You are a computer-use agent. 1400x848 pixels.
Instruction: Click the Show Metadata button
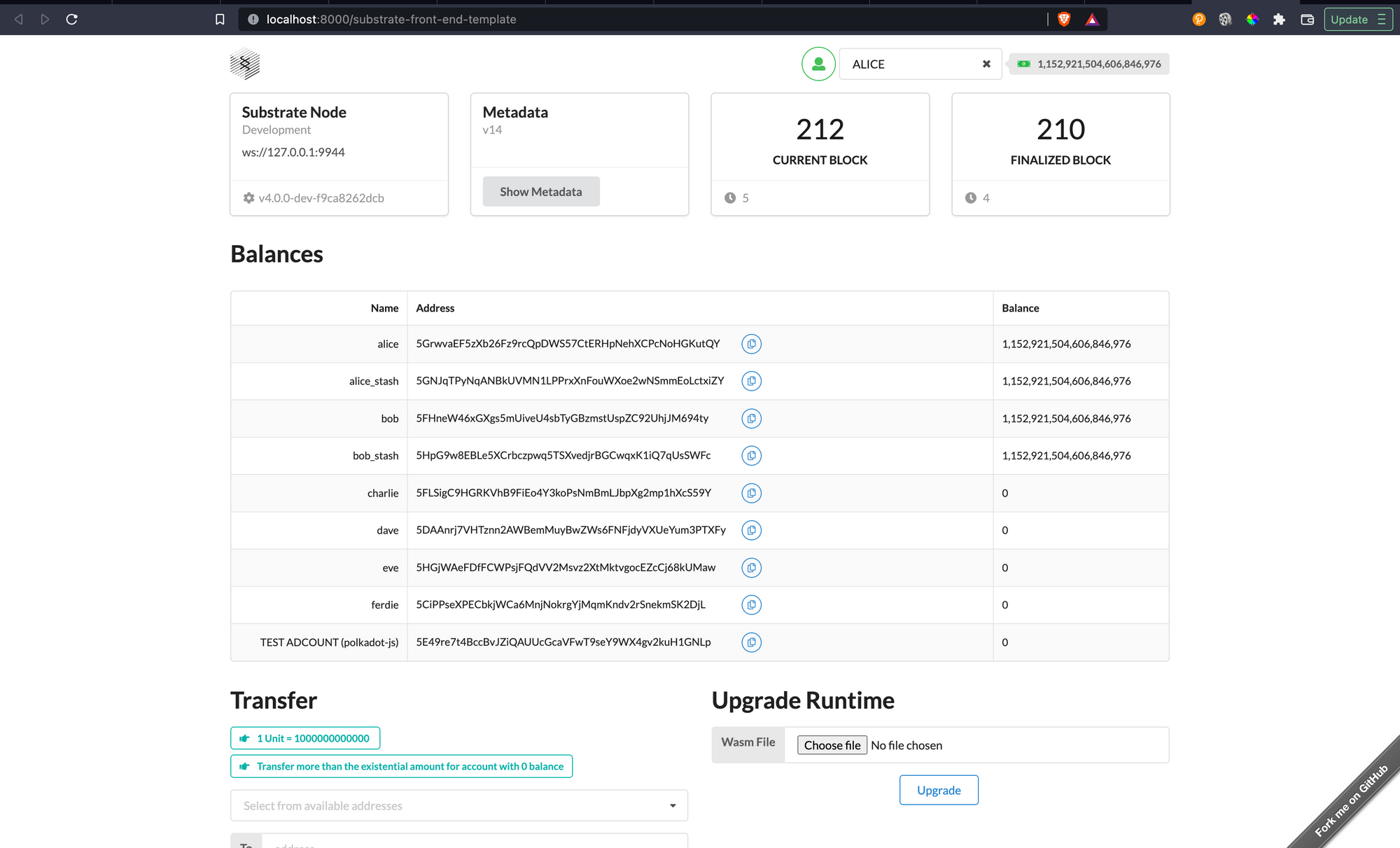coord(540,192)
